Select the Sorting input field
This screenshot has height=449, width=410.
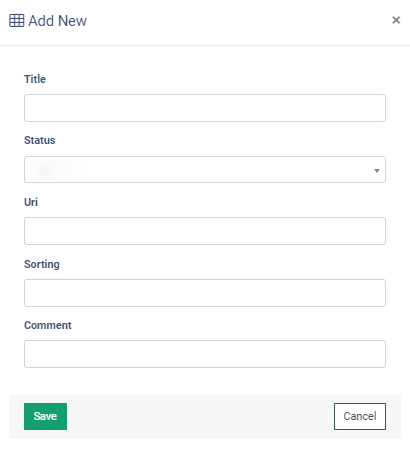pyautogui.click(x=205, y=293)
